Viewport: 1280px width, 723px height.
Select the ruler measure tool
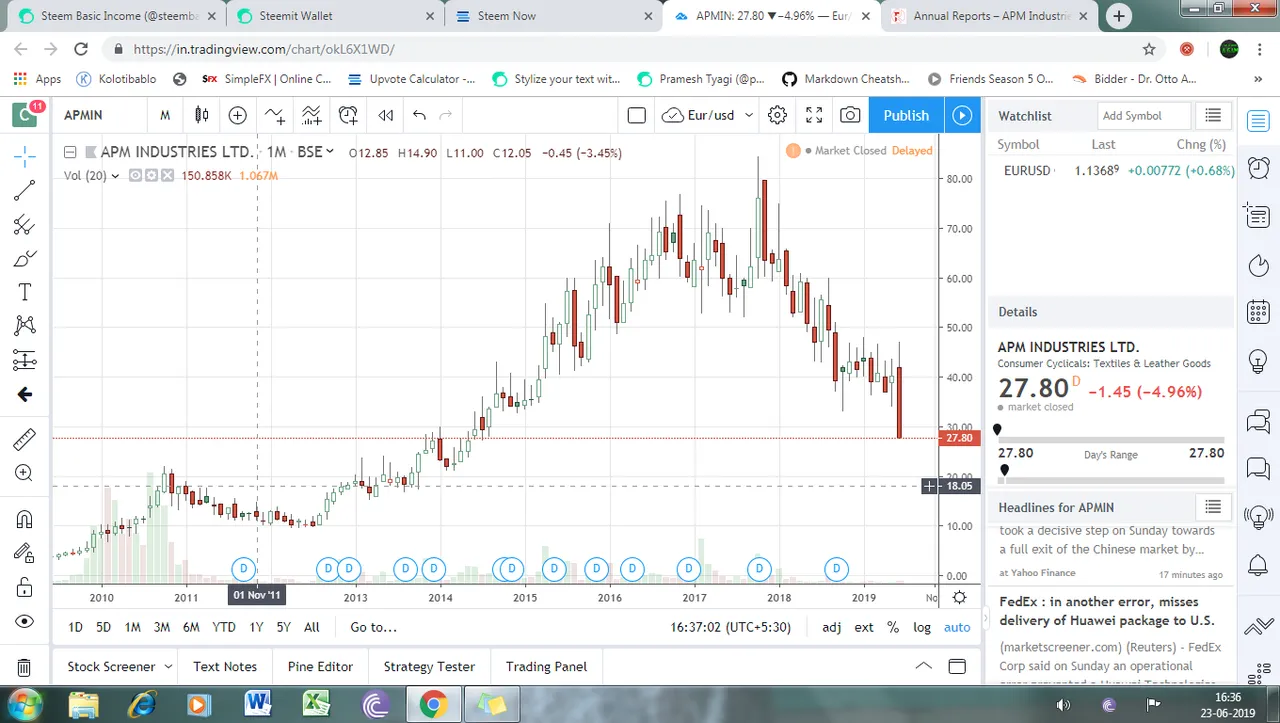pyautogui.click(x=25, y=439)
